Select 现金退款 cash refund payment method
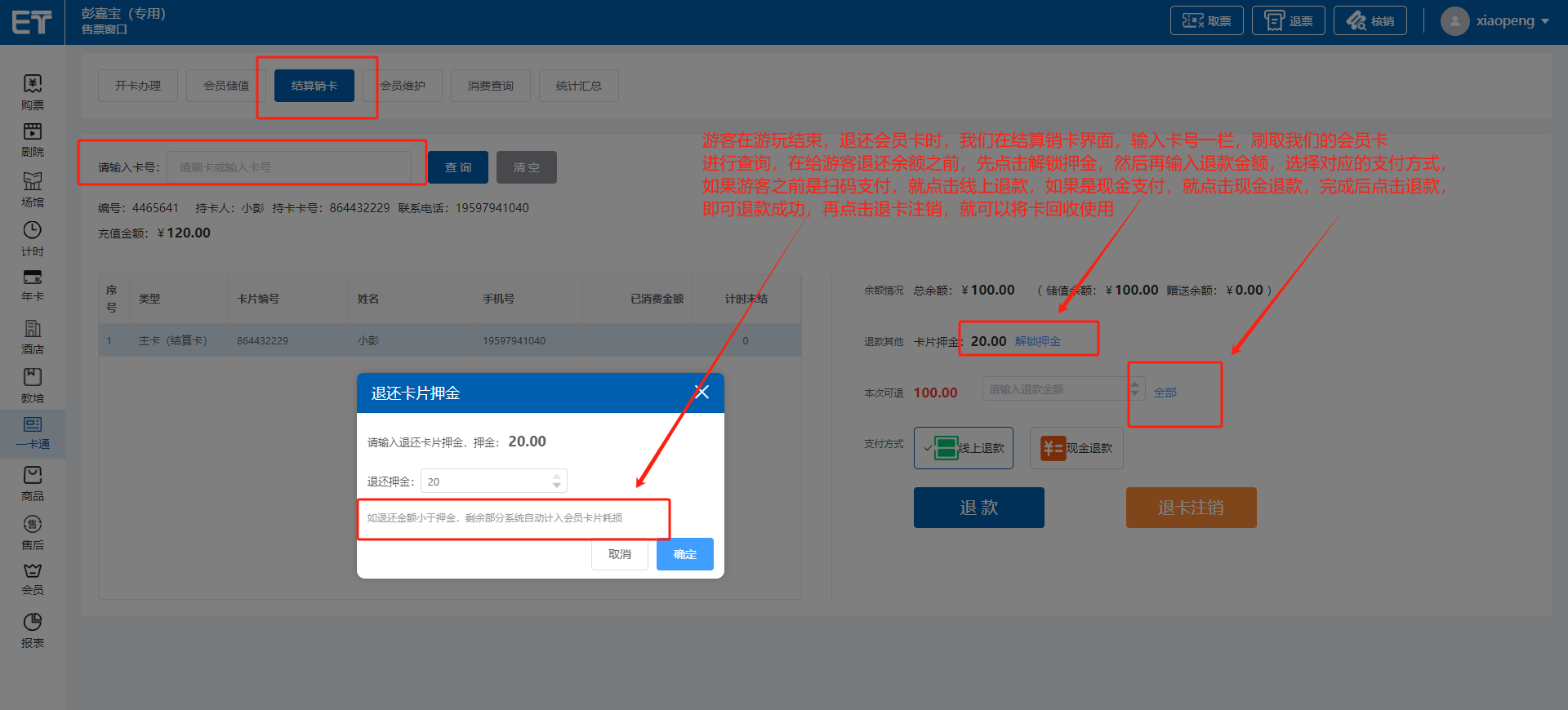This screenshot has width=1568, height=710. [x=1076, y=448]
